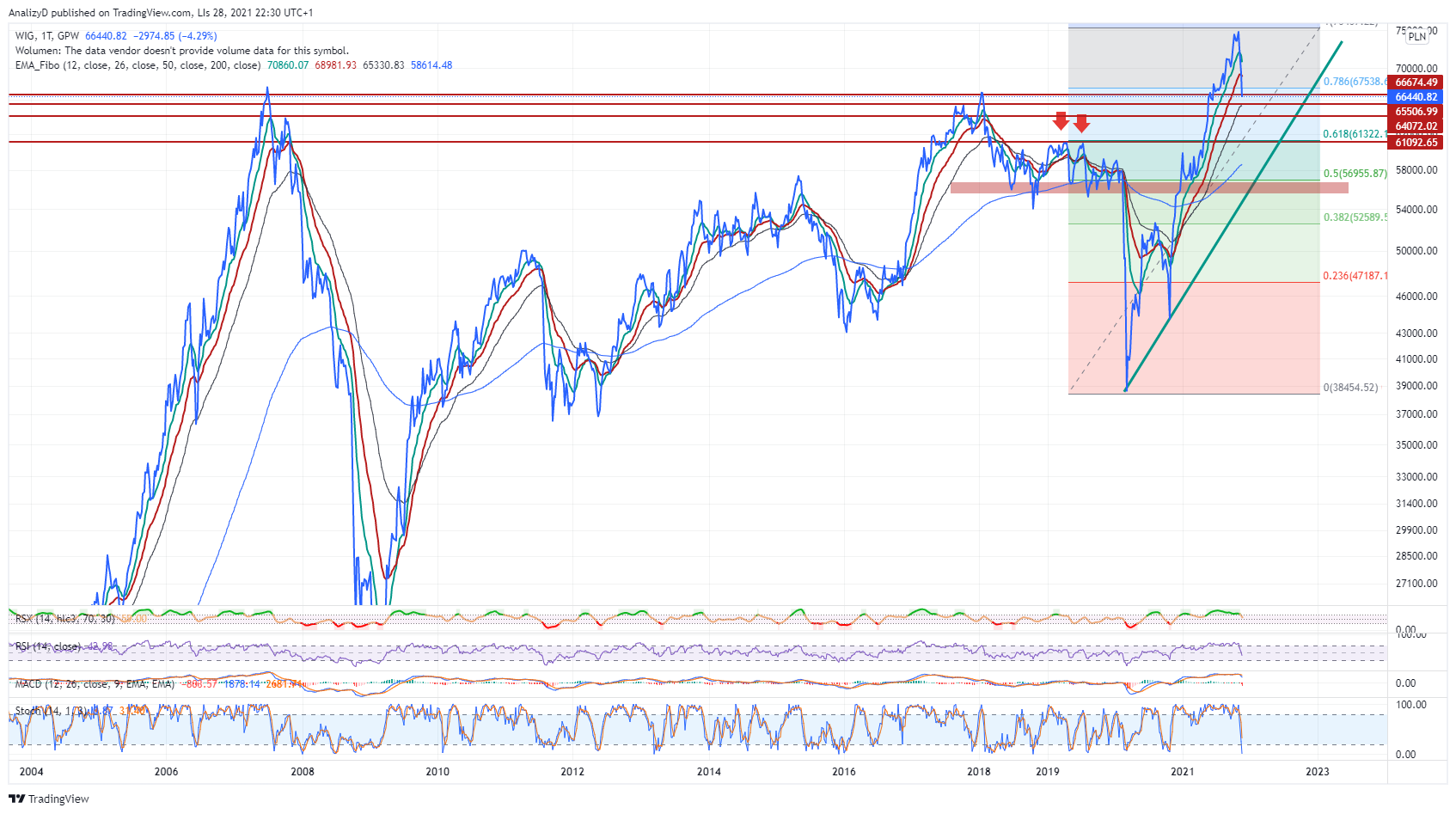Image resolution: width=1456 pixels, height=814 pixels.
Task: Click the 2012 year label on time axis
Action: point(572,772)
